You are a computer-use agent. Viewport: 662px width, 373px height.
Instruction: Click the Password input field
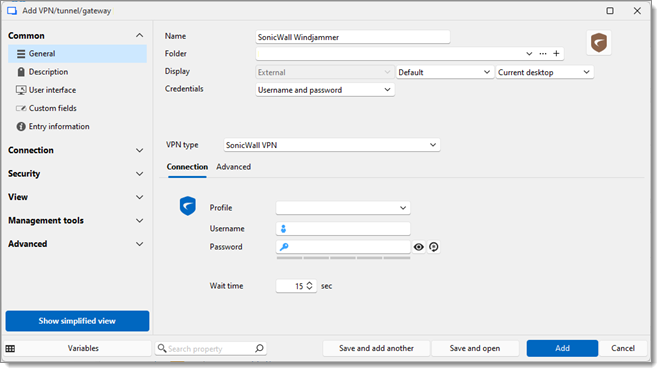point(343,247)
